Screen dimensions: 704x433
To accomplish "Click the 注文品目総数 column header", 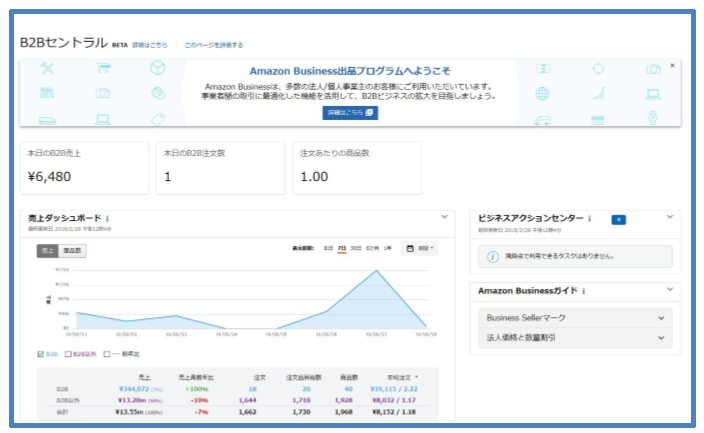I will pyautogui.click(x=304, y=377).
